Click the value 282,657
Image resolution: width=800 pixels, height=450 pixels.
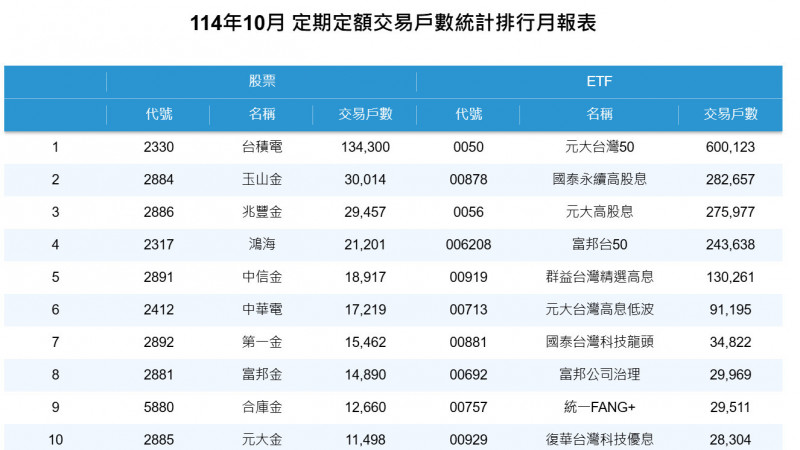(730, 180)
